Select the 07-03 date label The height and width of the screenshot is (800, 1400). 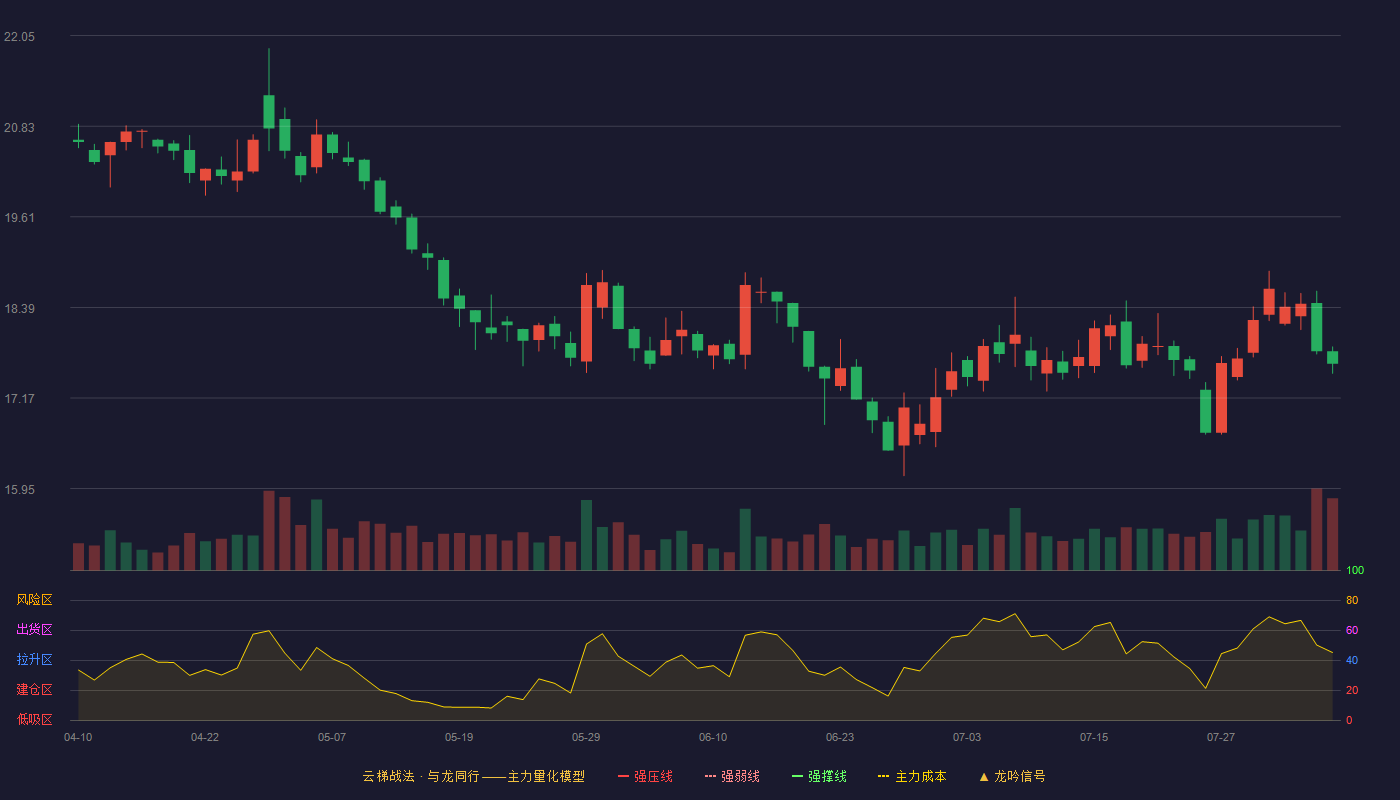point(967,737)
